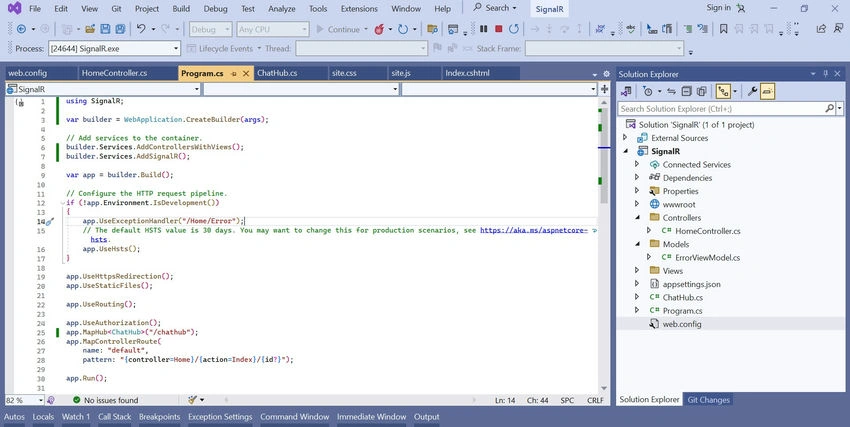Screen dimensions: 850x427
Task: Switch to the Git Changes tab
Action: click(x=709, y=400)
